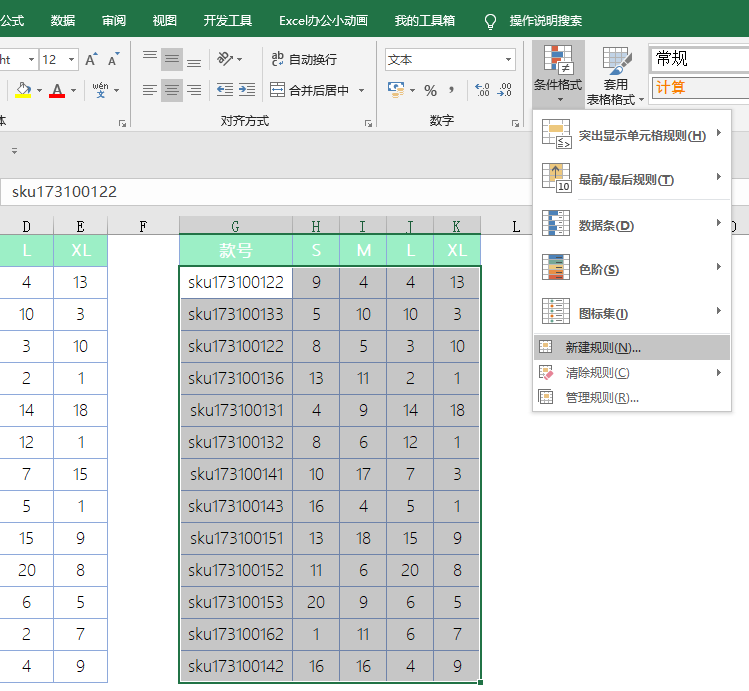The image size is (749, 691).
Task: Open the Developer (开发工具) ribbon tab
Action: click(x=227, y=20)
